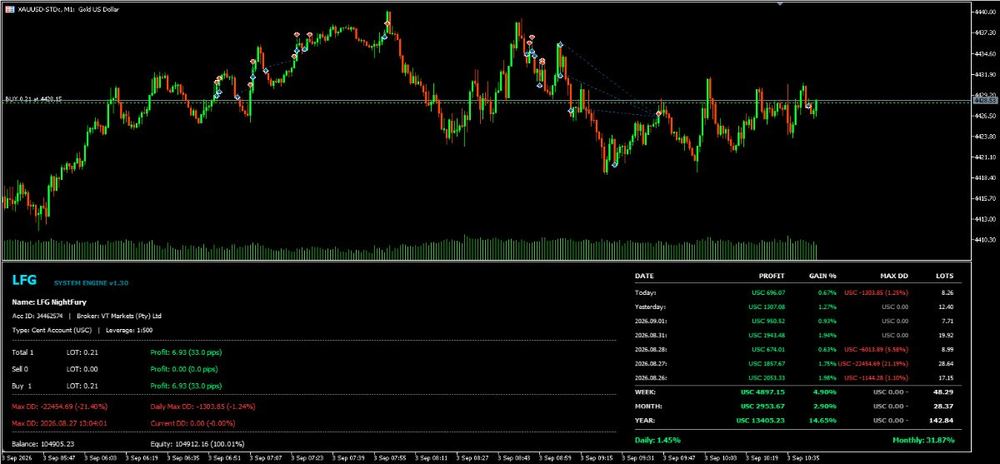This screenshot has width=1000, height=464.
Task: Click the Total 1 positions label
Action: (22, 352)
